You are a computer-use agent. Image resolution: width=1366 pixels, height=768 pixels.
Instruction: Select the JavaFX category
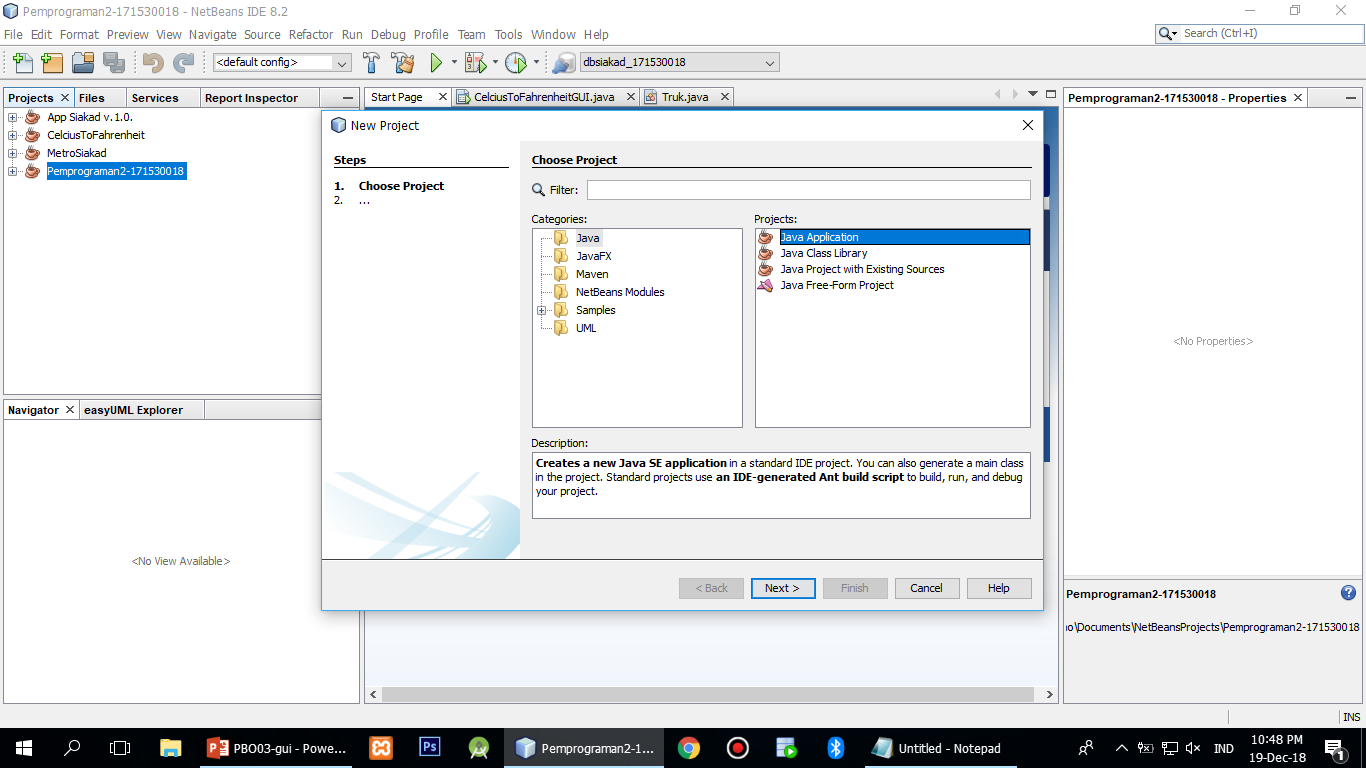[x=593, y=256]
